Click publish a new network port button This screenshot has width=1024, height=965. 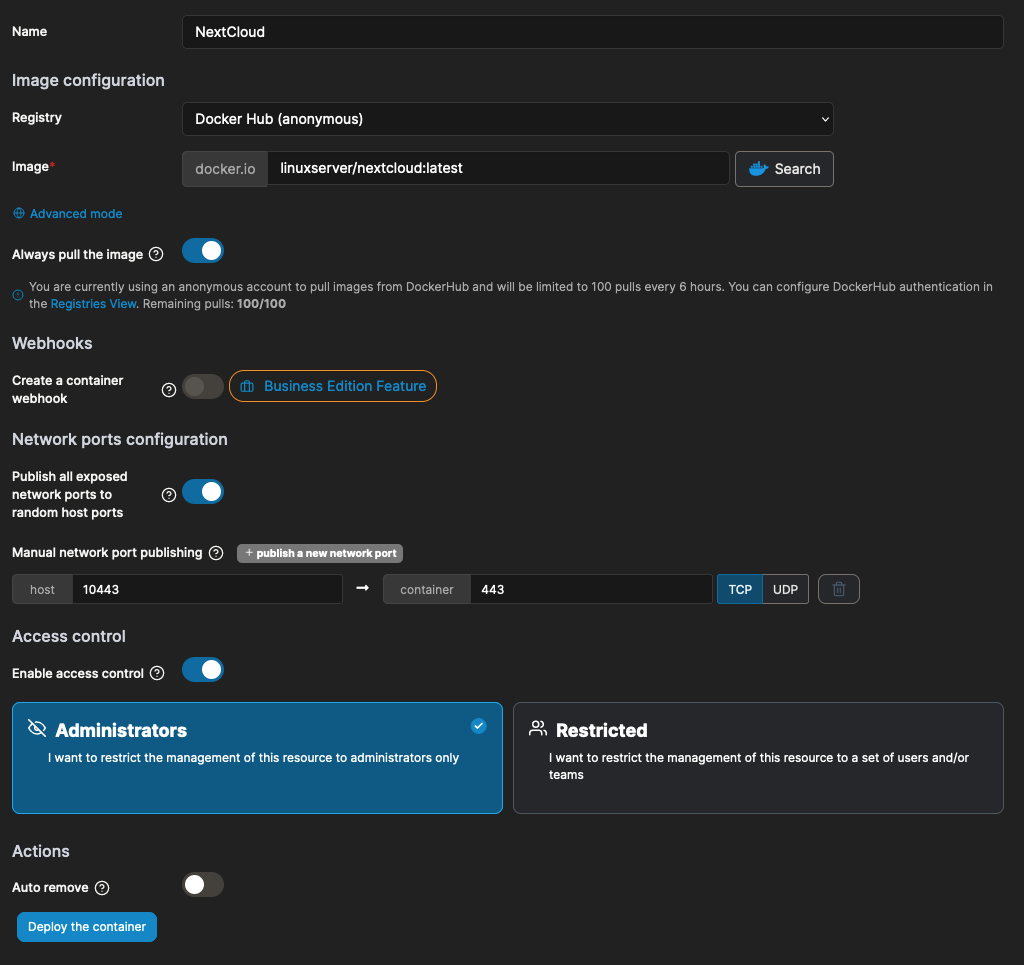pyautogui.click(x=320, y=553)
